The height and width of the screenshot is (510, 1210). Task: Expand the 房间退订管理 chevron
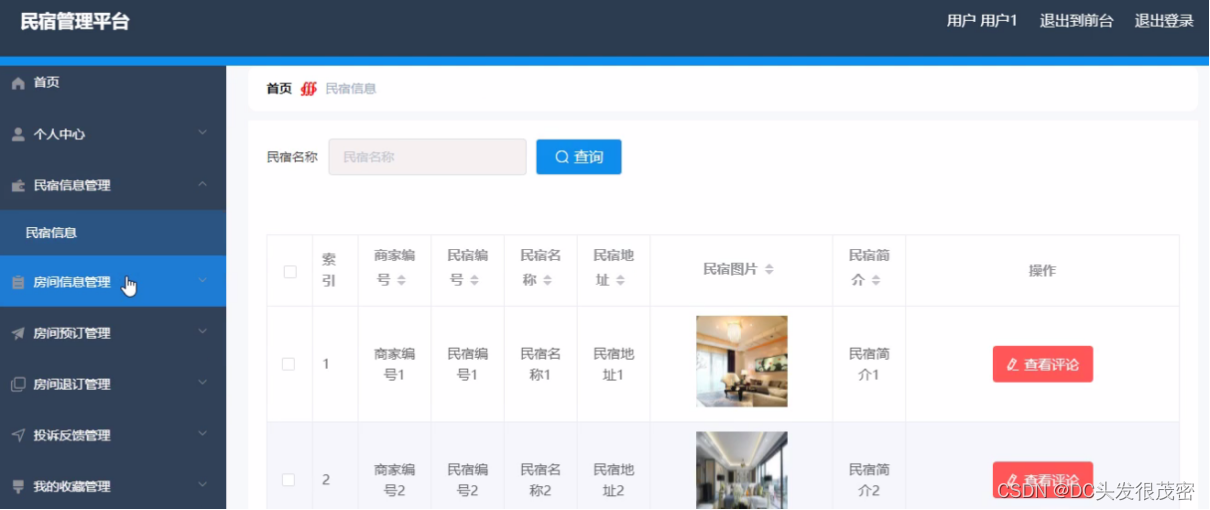203,382
